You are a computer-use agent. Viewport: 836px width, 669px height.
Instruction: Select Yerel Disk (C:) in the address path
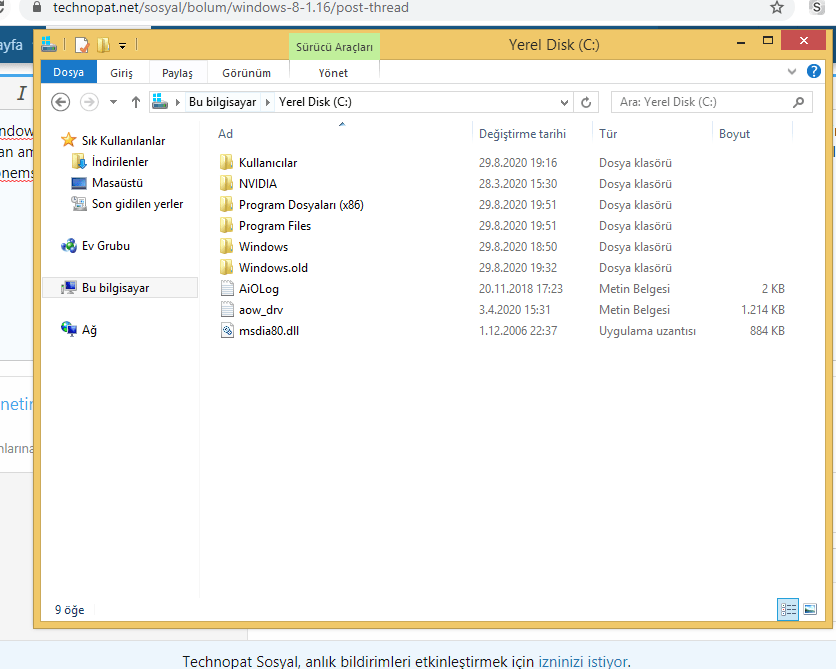[315, 102]
